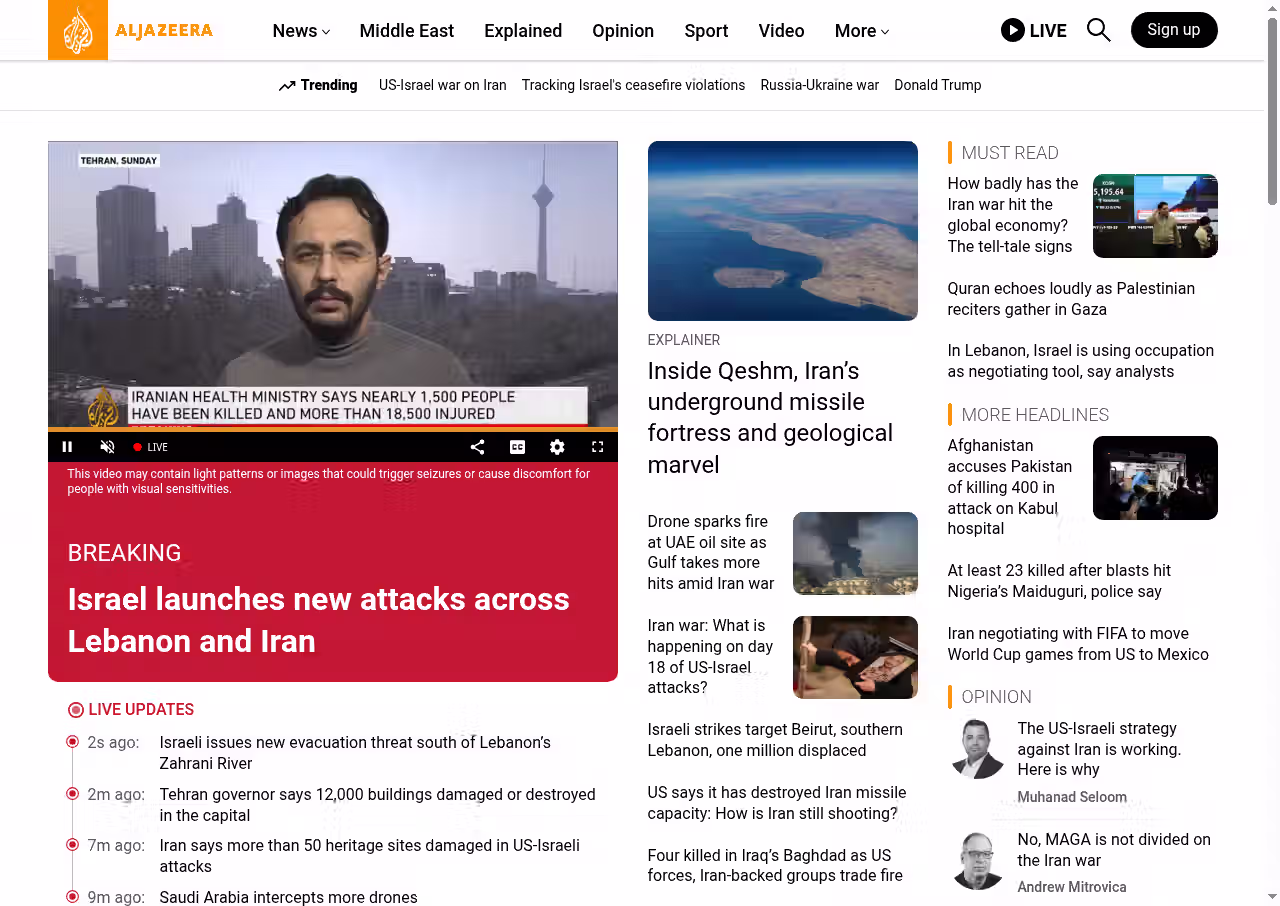The width and height of the screenshot is (1280, 906).
Task: Open Qeshm island aerial thumbnail
Action: tap(782, 231)
